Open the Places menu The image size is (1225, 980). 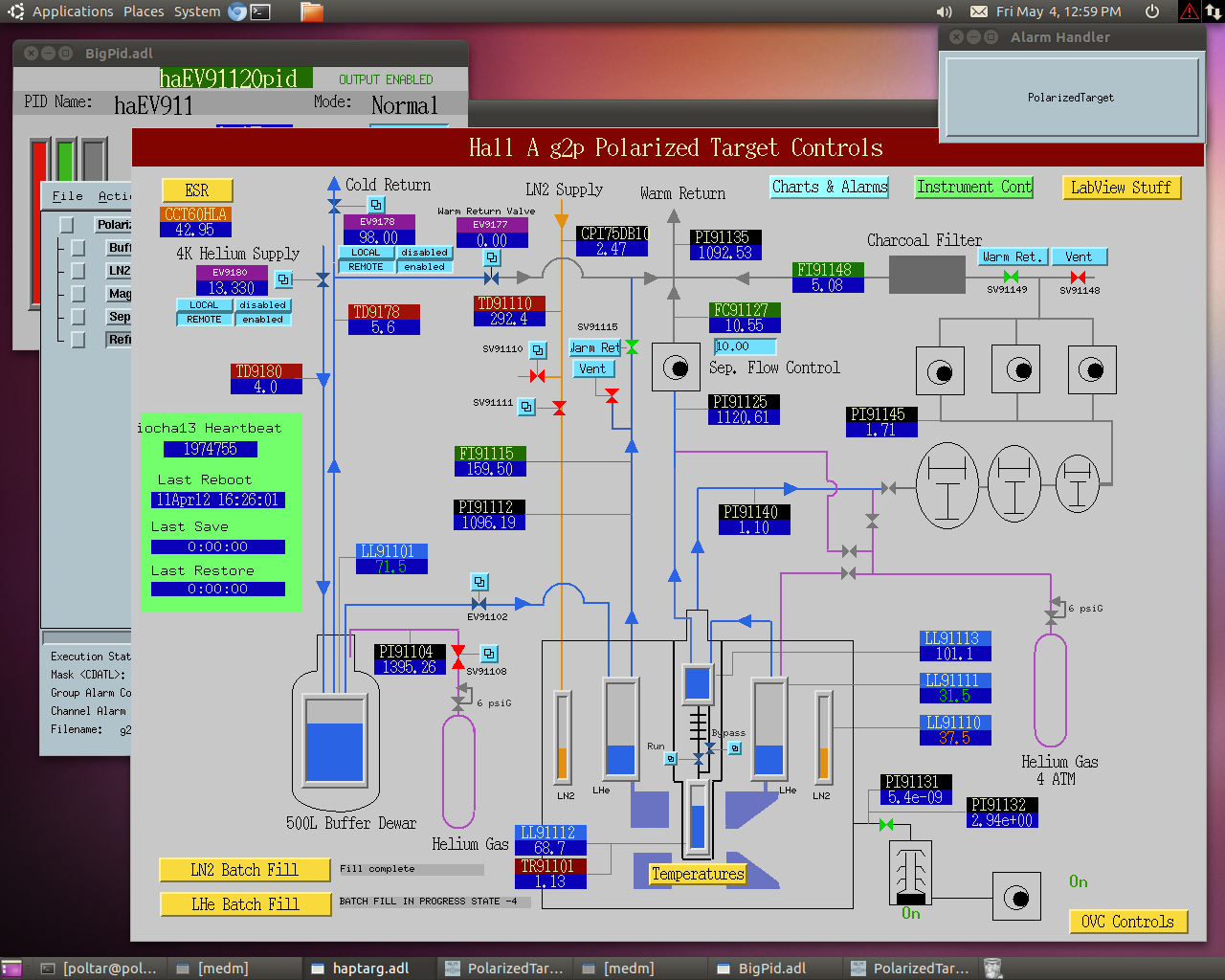144,11
